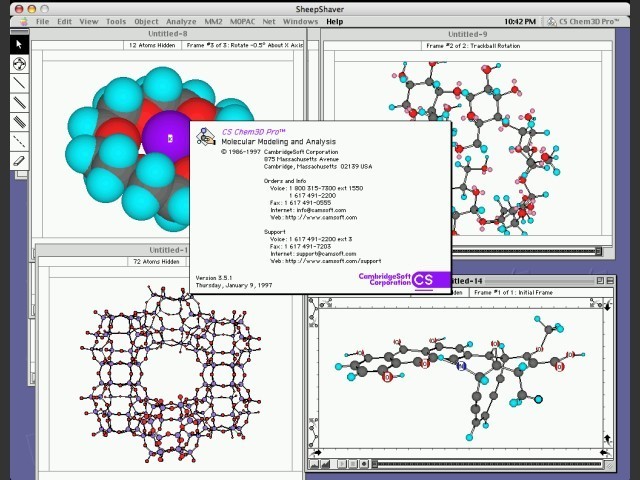Click the Untitled-9 window title bar

pos(468,34)
